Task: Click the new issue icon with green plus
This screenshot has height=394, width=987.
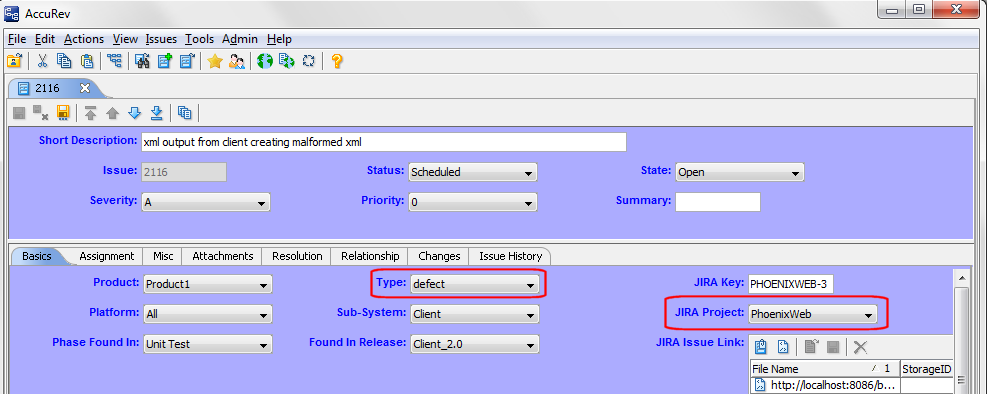Action: 165,61
